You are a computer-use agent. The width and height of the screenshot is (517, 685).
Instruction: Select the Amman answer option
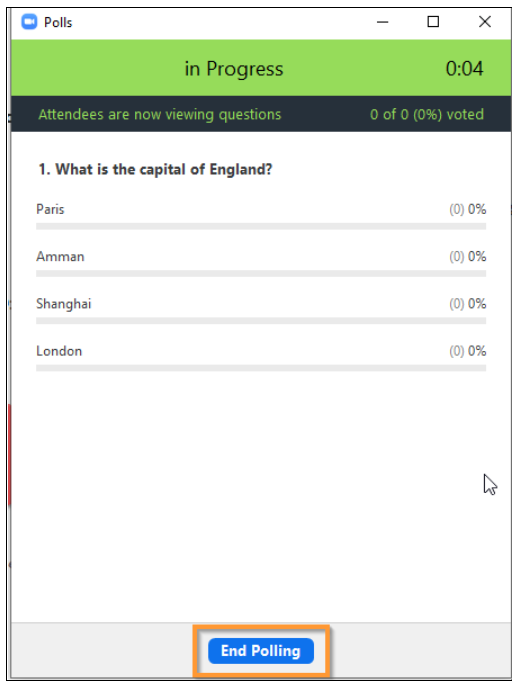click(x=60, y=256)
